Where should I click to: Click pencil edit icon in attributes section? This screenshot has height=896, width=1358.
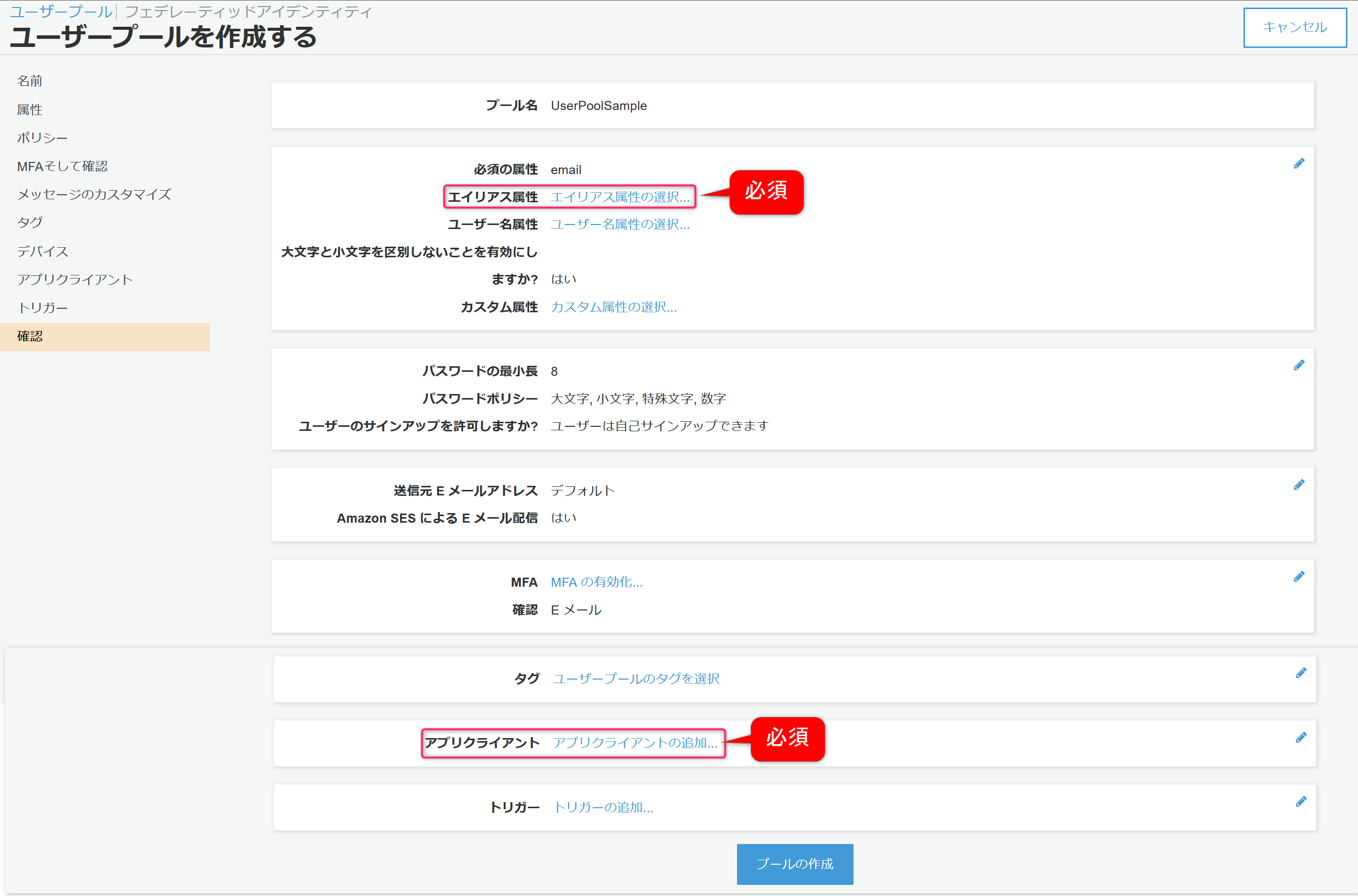tap(1298, 164)
